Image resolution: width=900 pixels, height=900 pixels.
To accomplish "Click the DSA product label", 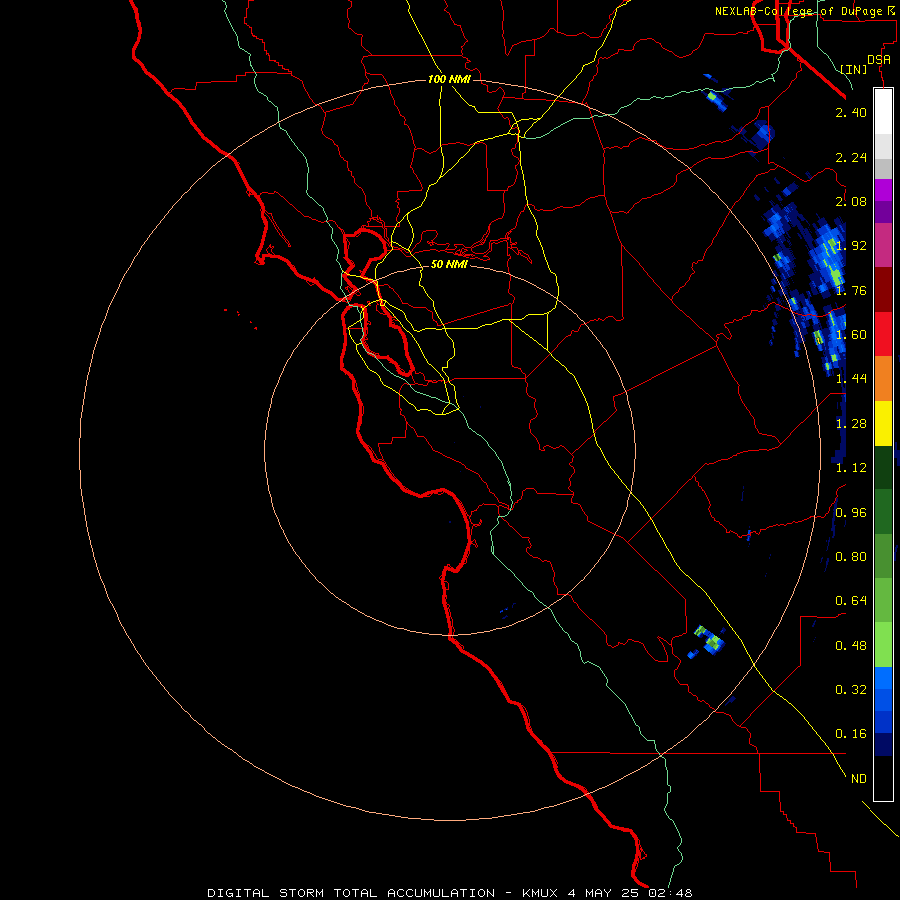I will point(879,60).
